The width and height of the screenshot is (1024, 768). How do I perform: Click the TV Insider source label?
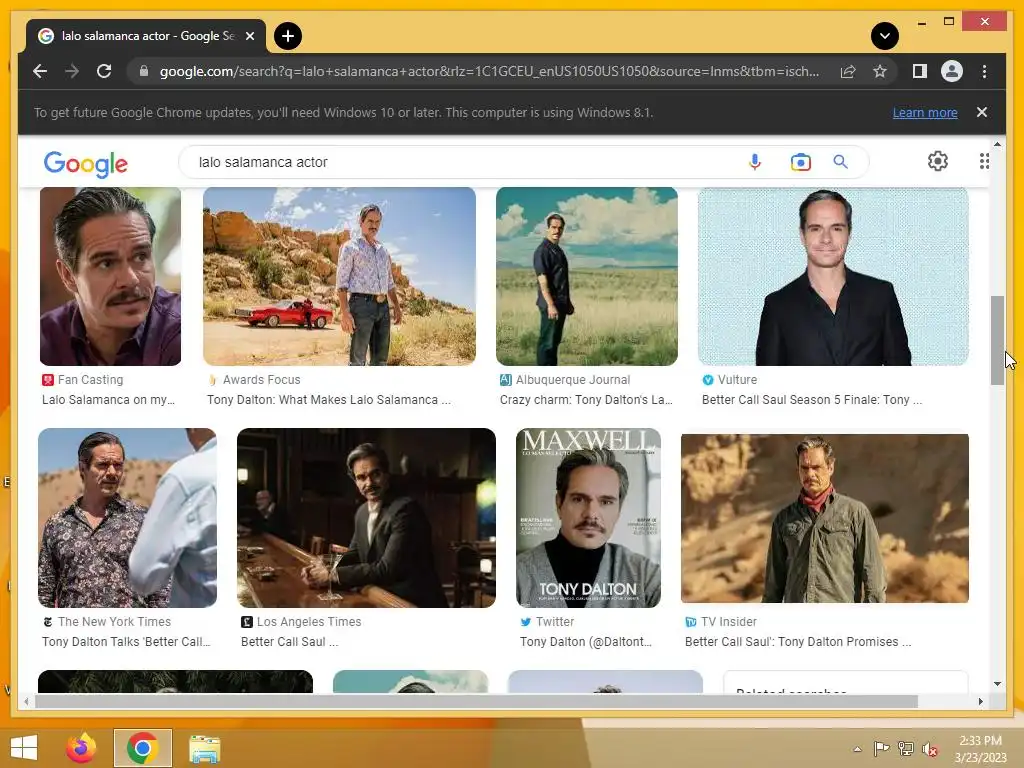point(729,622)
